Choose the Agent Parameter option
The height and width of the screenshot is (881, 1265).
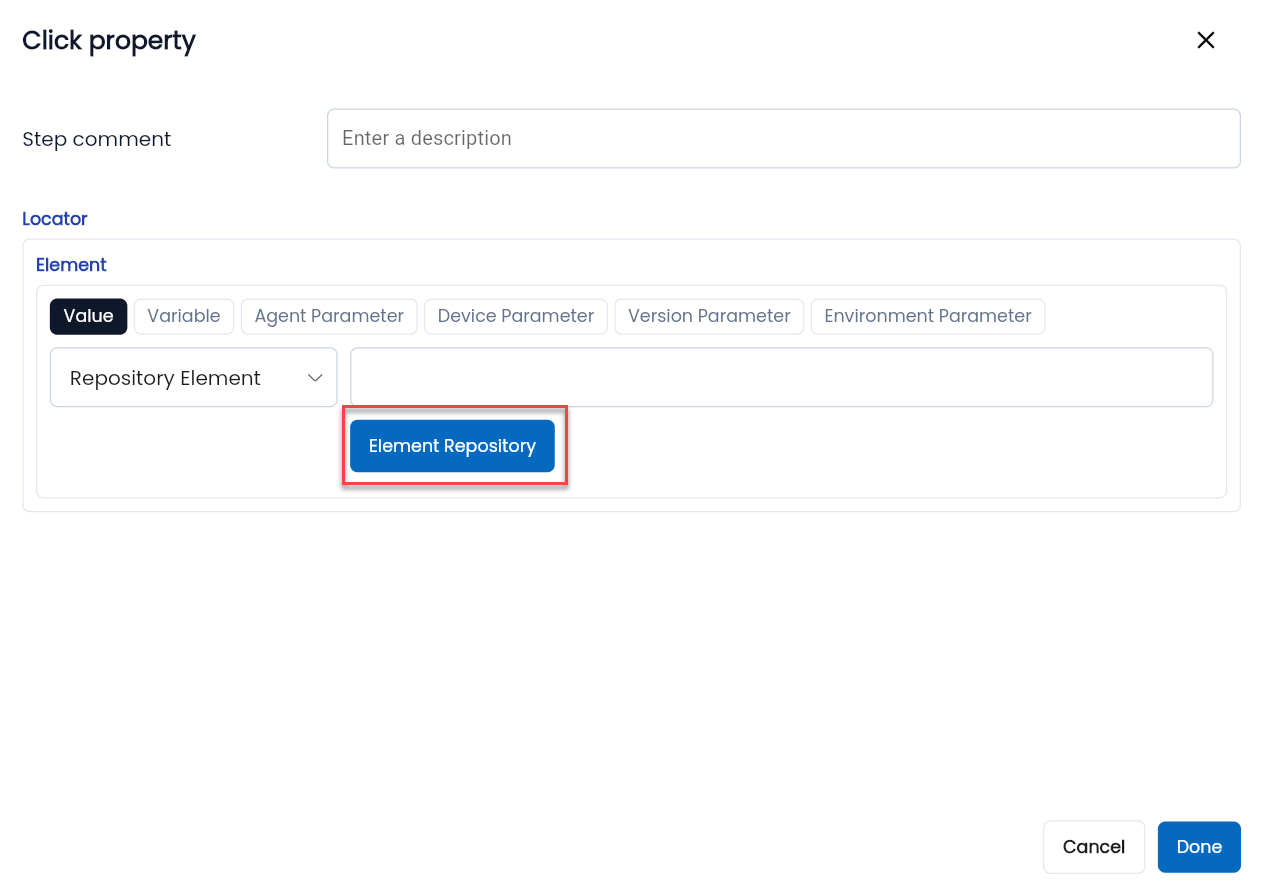click(329, 316)
